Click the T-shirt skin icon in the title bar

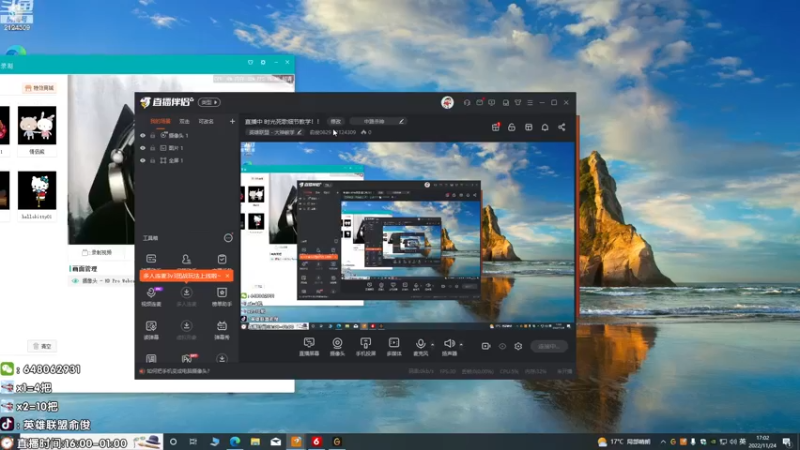tap(518, 103)
